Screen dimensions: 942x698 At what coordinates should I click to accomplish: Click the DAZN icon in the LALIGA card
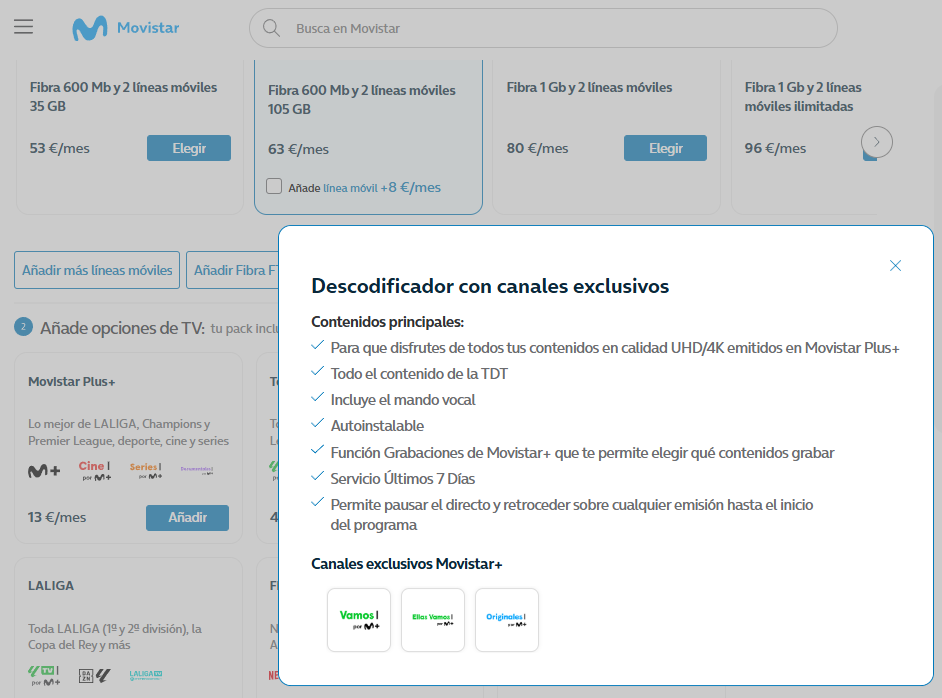coord(93,674)
